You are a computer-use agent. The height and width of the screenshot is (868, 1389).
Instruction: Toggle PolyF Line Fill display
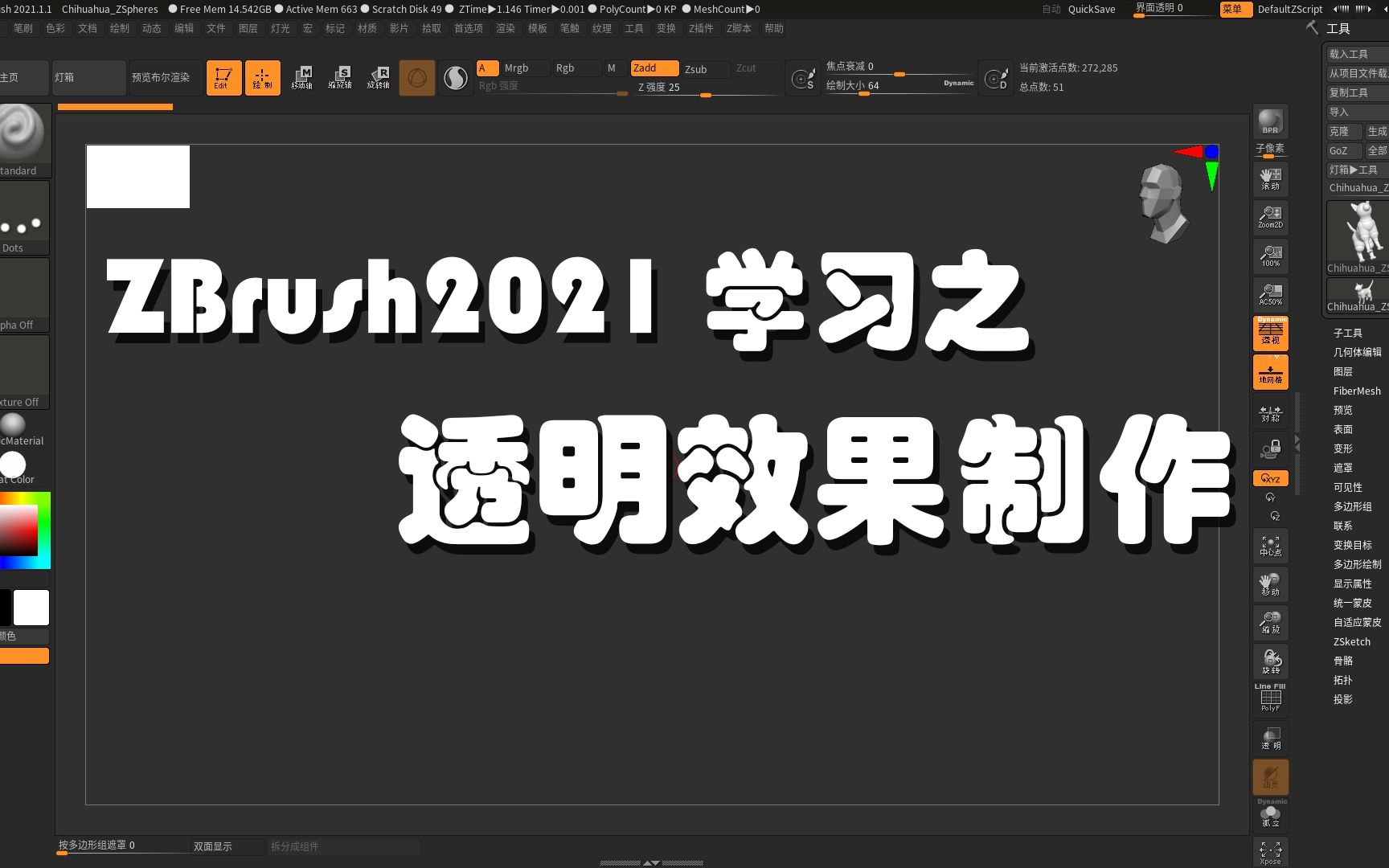tap(1270, 699)
